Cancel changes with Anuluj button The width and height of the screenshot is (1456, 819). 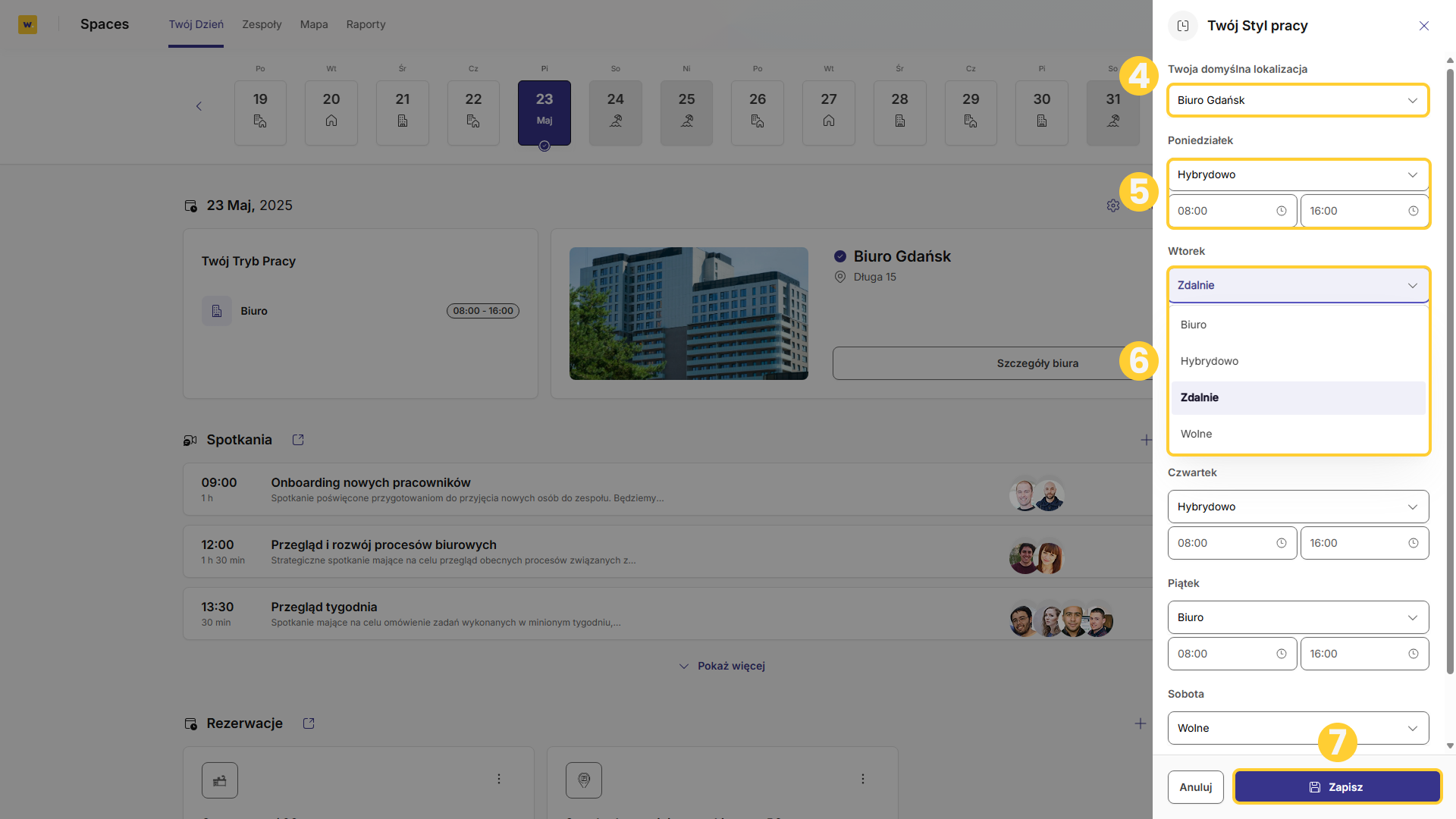pyautogui.click(x=1196, y=787)
